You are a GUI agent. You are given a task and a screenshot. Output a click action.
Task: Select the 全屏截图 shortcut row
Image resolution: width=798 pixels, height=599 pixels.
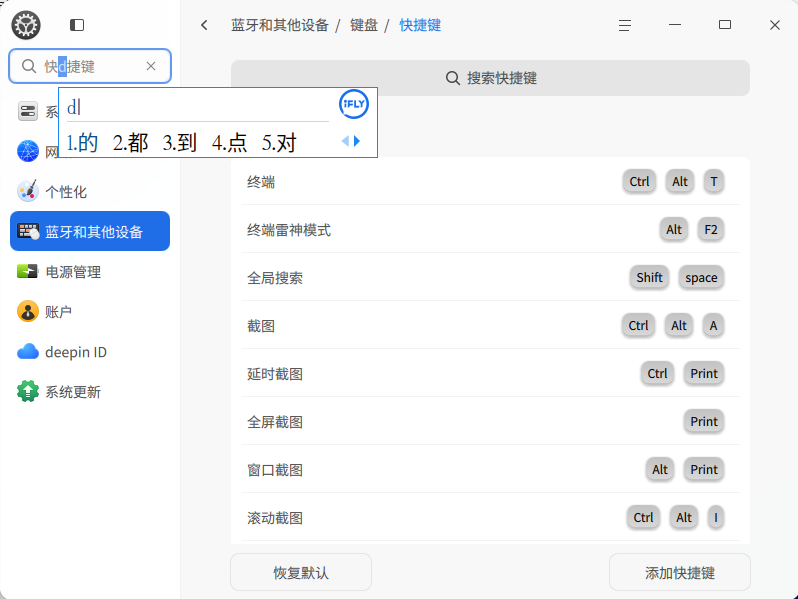[490, 421]
